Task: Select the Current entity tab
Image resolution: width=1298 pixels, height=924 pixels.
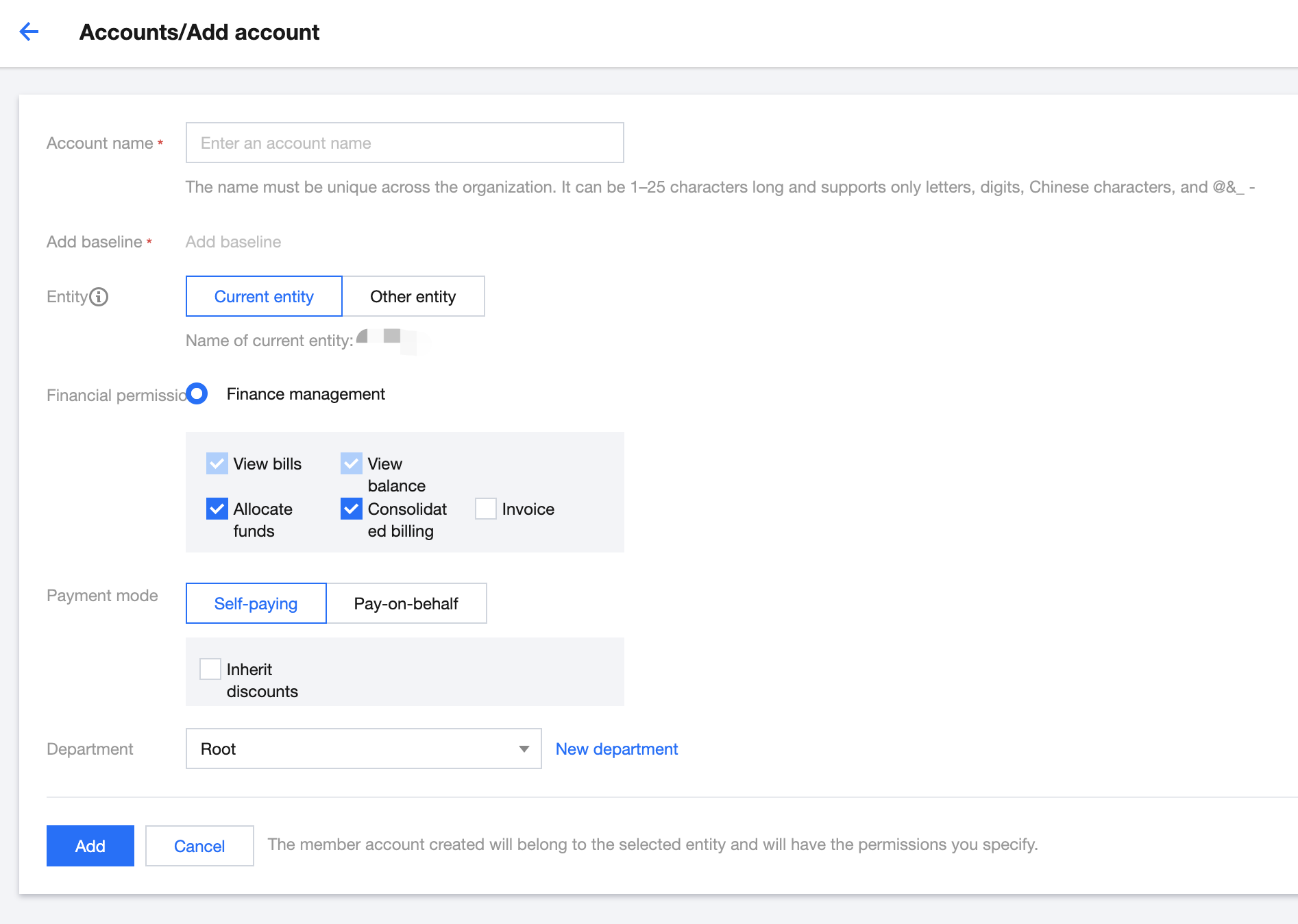Action: coord(264,296)
